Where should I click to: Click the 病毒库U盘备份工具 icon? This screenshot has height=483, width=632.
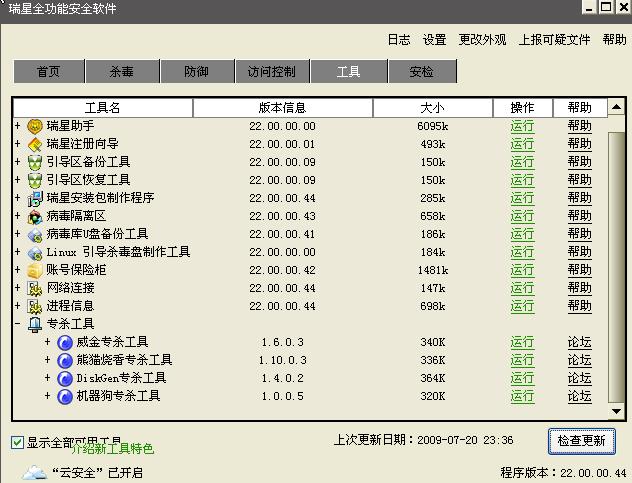pos(35,234)
